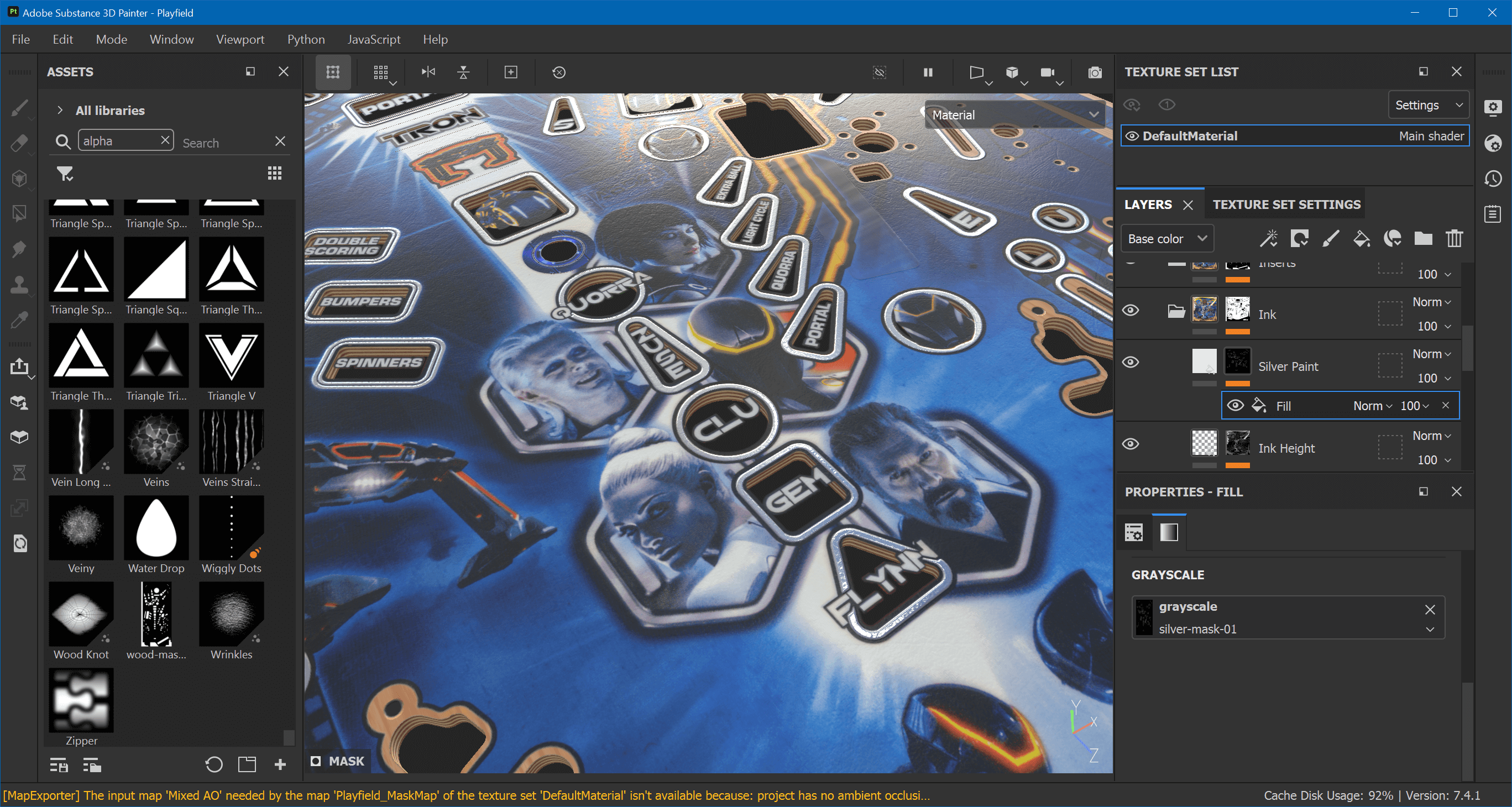Image resolution: width=1512 pixels, height=807 pixels.
Task: Hide the Ink folder layer
Action: [1131, 311]
